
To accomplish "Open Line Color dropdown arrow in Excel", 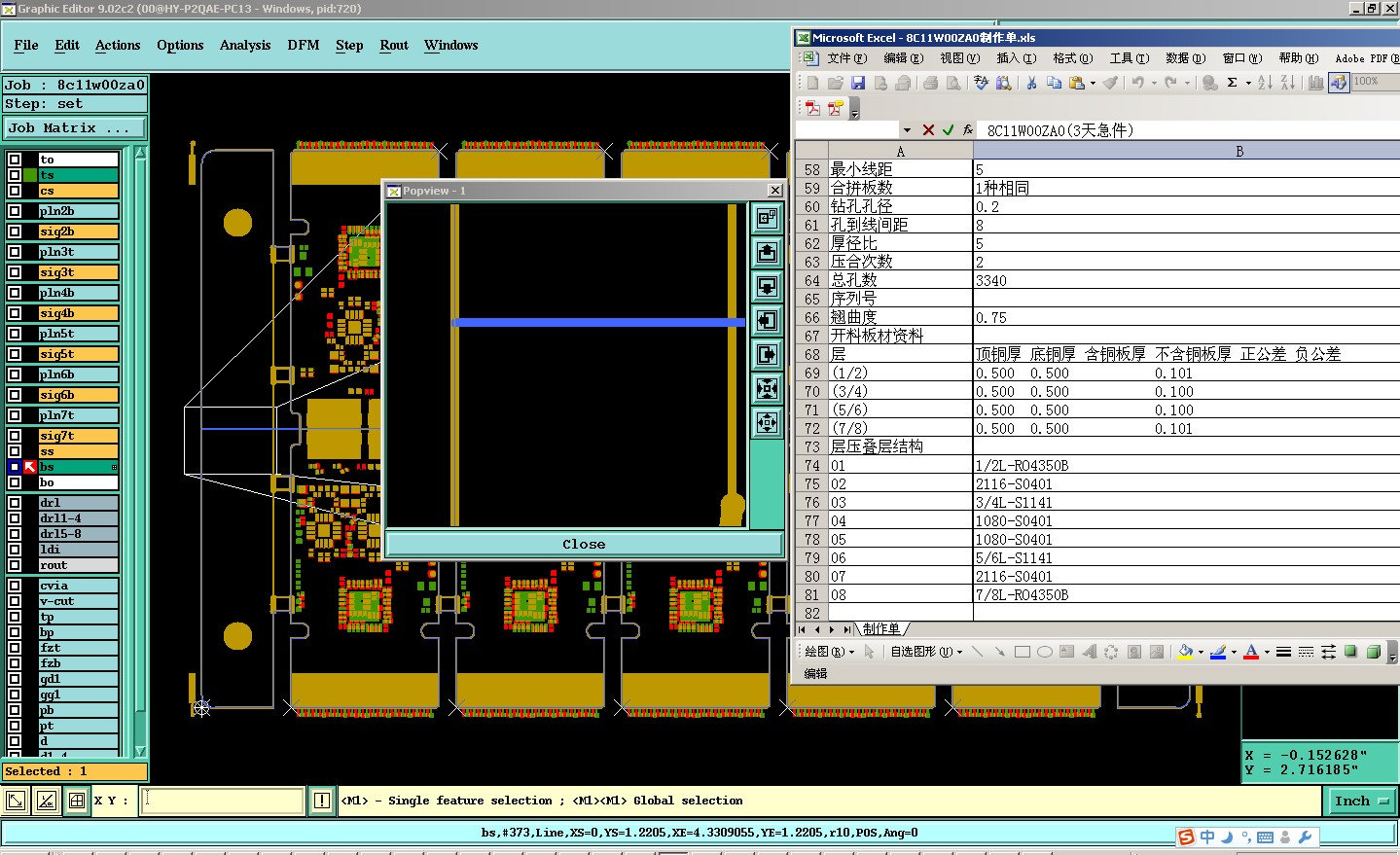I will (x=1234, y=652).
